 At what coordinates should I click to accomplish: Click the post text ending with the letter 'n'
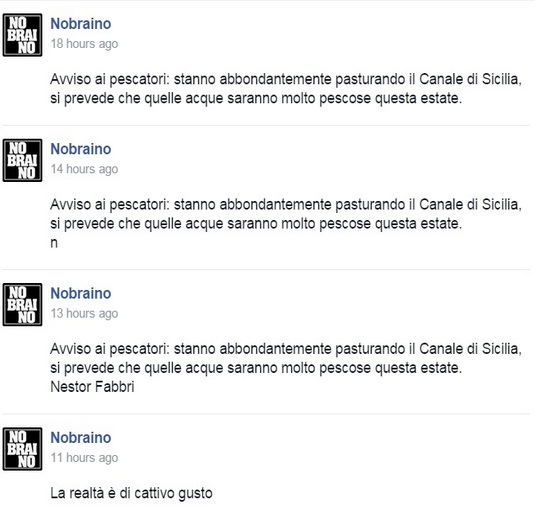click(286, 224)
